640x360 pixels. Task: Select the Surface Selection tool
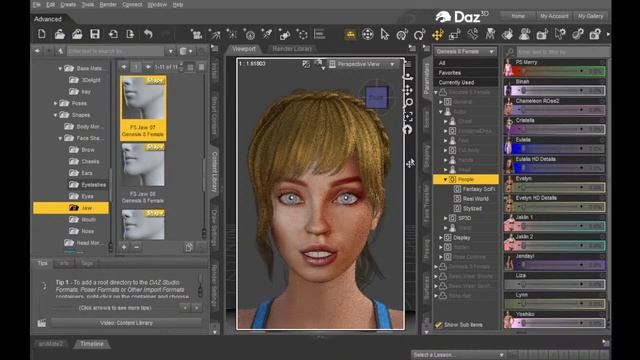tap(507, 35)
